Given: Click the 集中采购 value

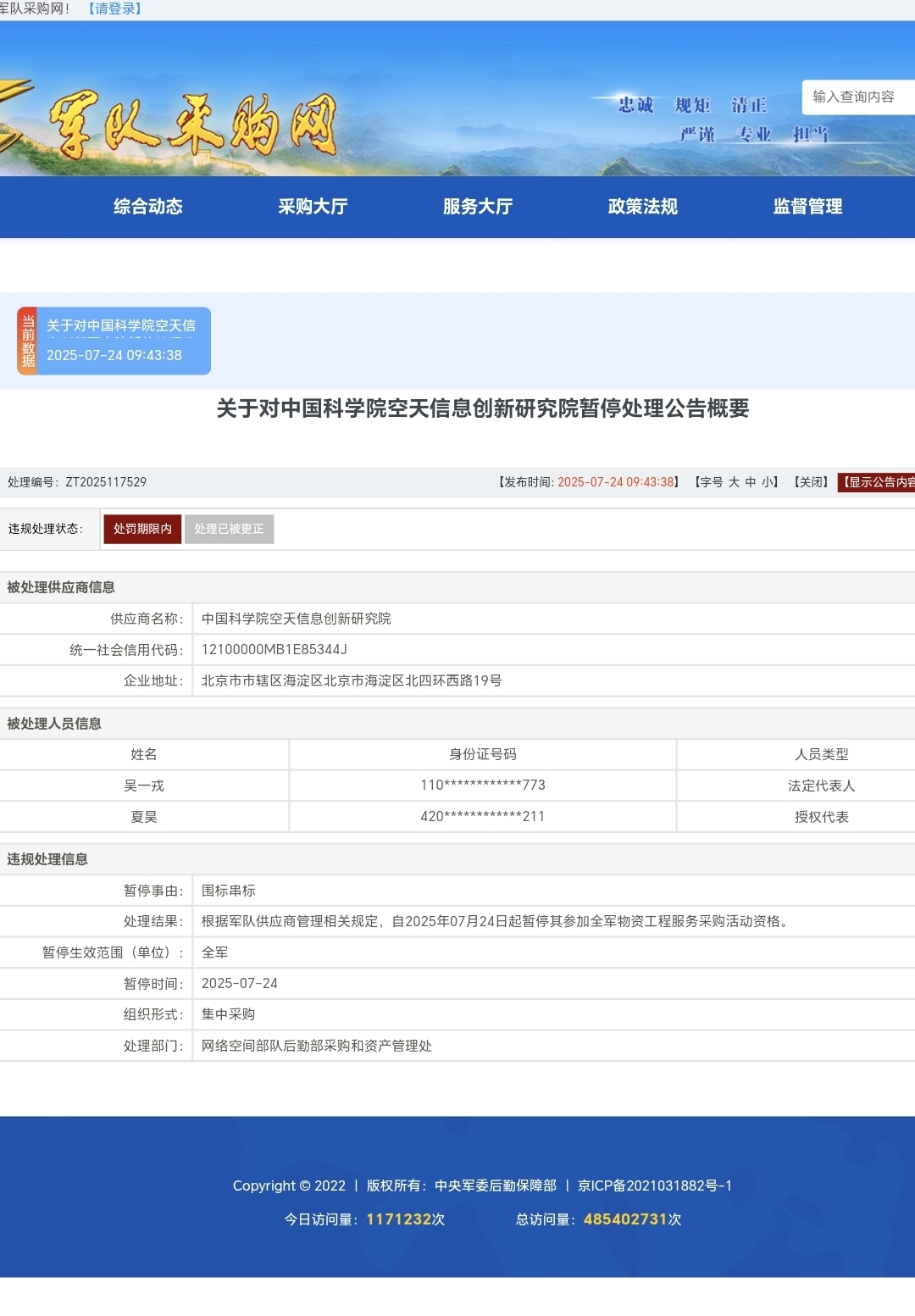Looking at the screenshot, I should click(229, 1014).
